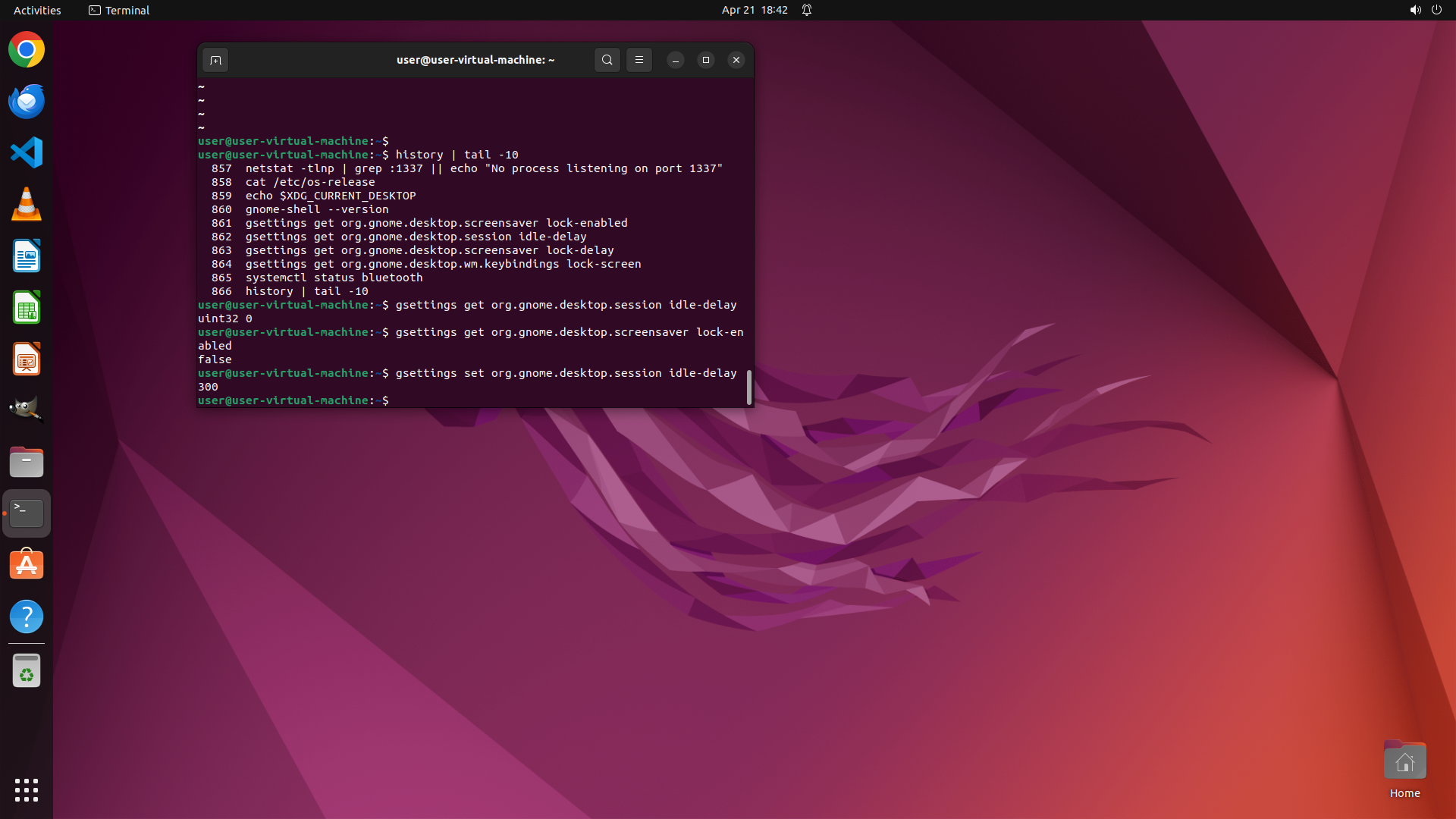Click the terminal scrollbar handle
The image size is (1456, 819).
(749, 388)
